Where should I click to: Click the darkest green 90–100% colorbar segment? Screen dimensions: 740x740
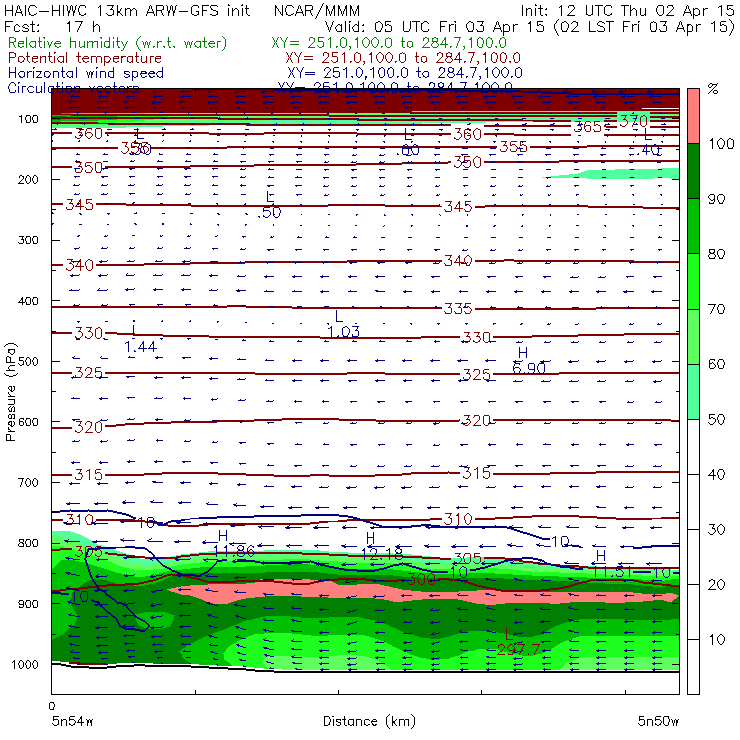(693, 171)
